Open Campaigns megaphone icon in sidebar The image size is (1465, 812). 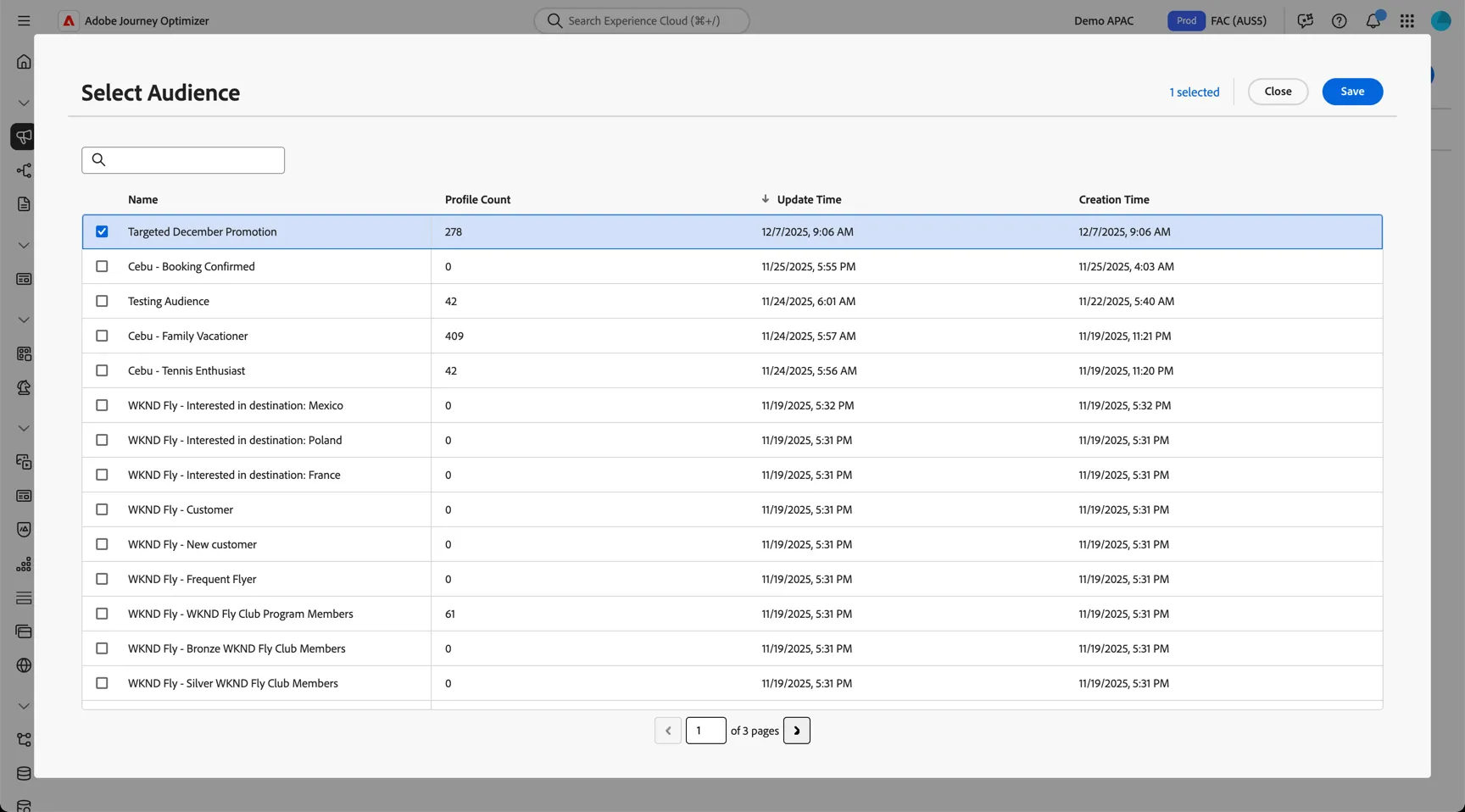24,136
